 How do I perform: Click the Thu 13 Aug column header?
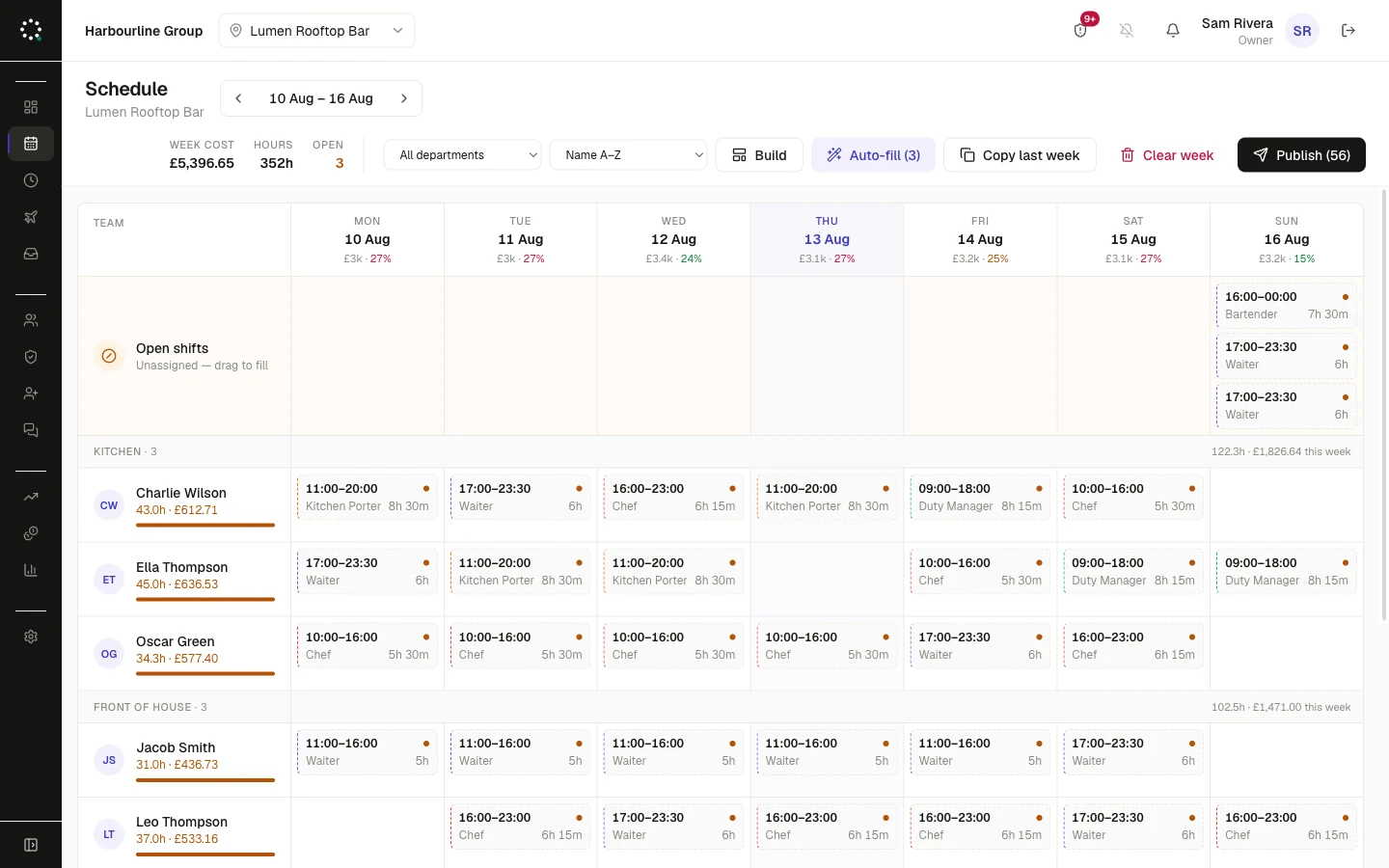(827, 240)
